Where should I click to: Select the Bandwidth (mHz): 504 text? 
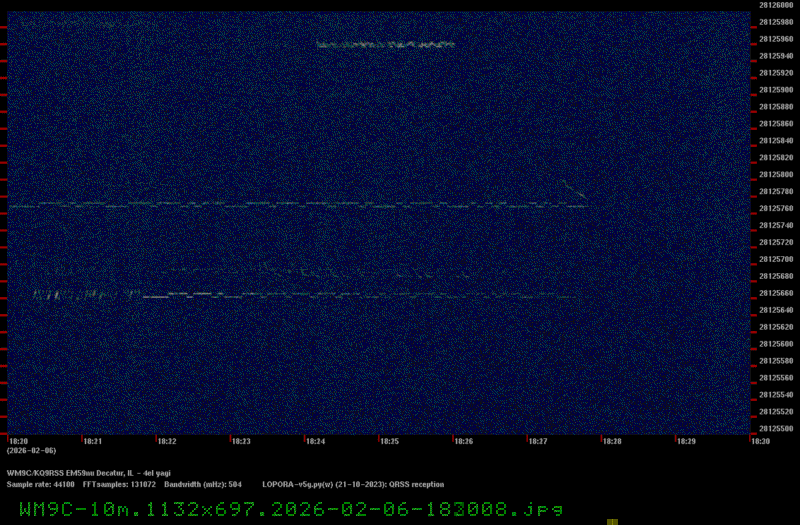[x=203, y=485]
